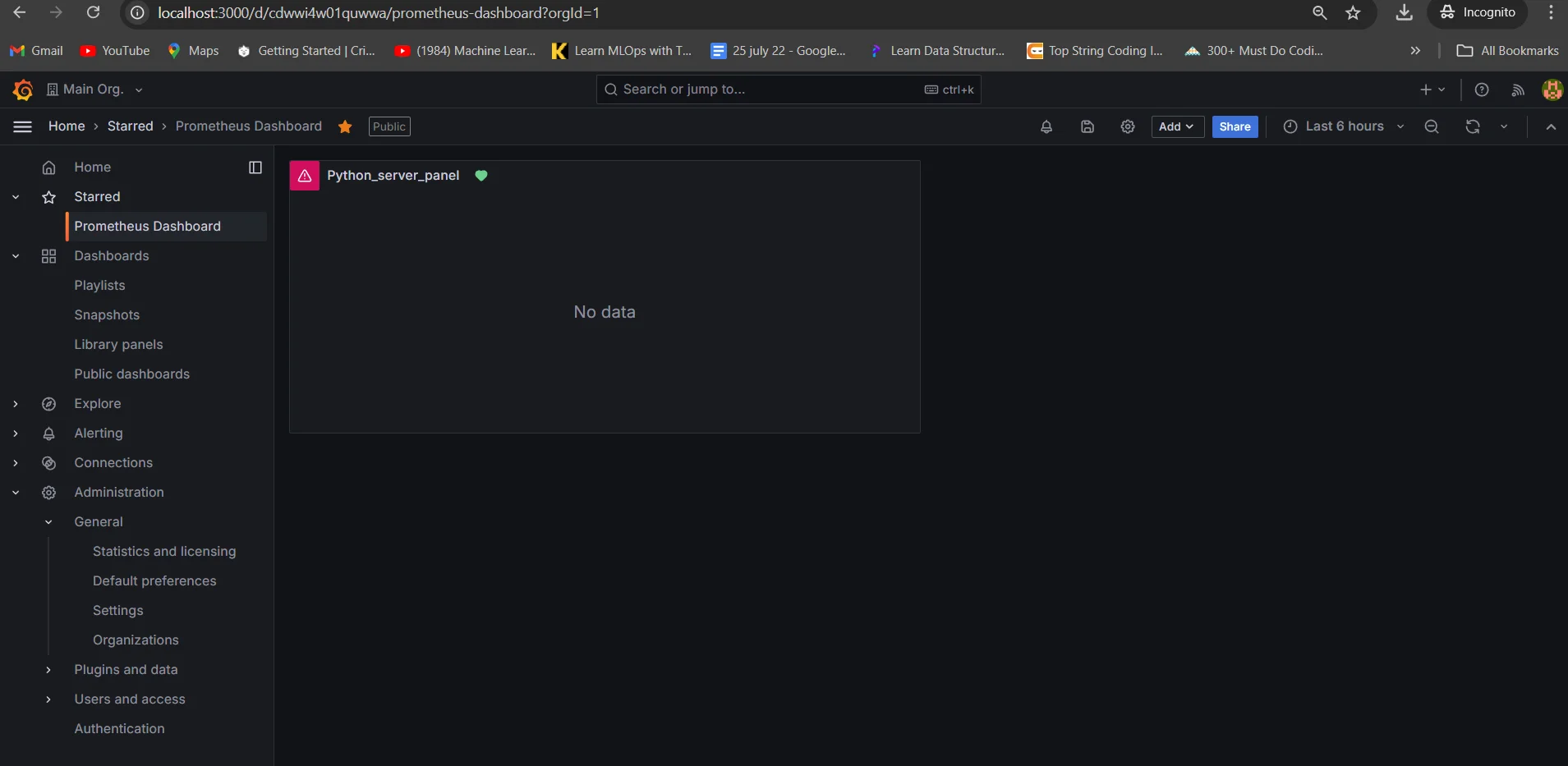The height and width of the screenshot is (766, 1568).
Task: Unstar the Prometheus Dashboard via the star icon
Action: 344,126
